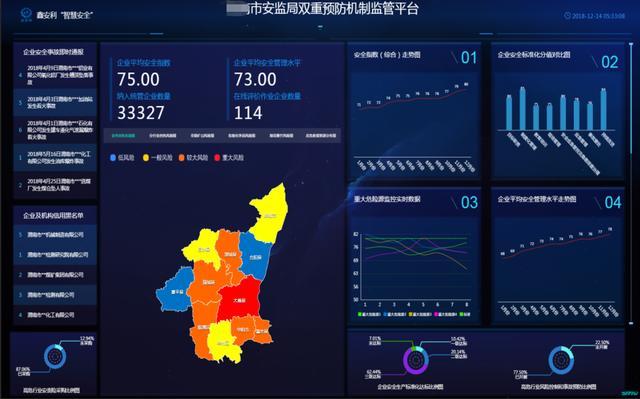Click the platform title 市安监局双重预防机制监管平台
Viewport: 640px width, 399px height.
[334, 9]
